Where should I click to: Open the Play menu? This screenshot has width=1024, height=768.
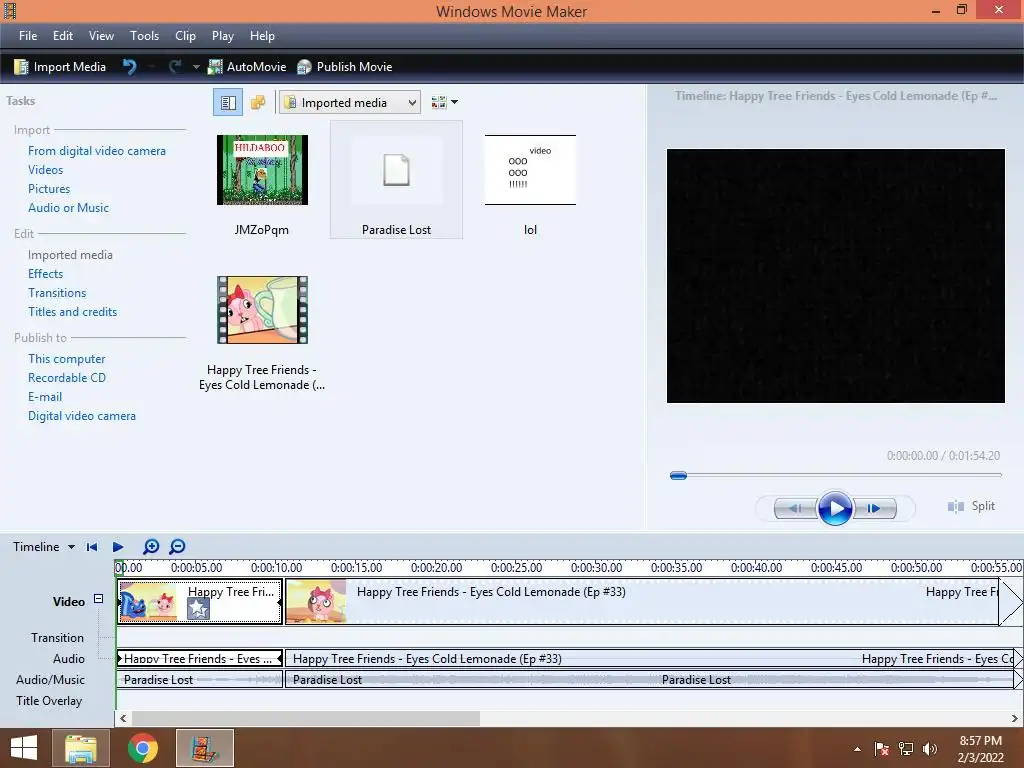point(223,36)
